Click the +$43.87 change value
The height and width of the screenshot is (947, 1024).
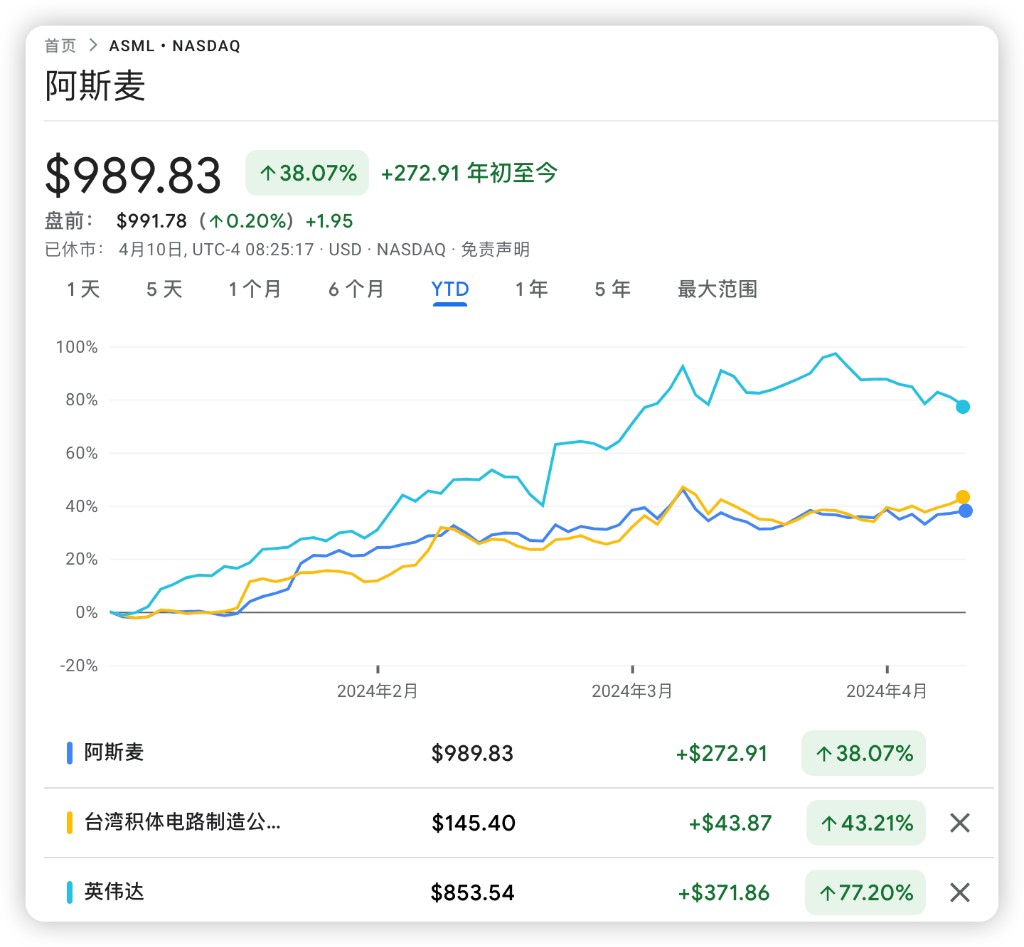coord(730,823)
